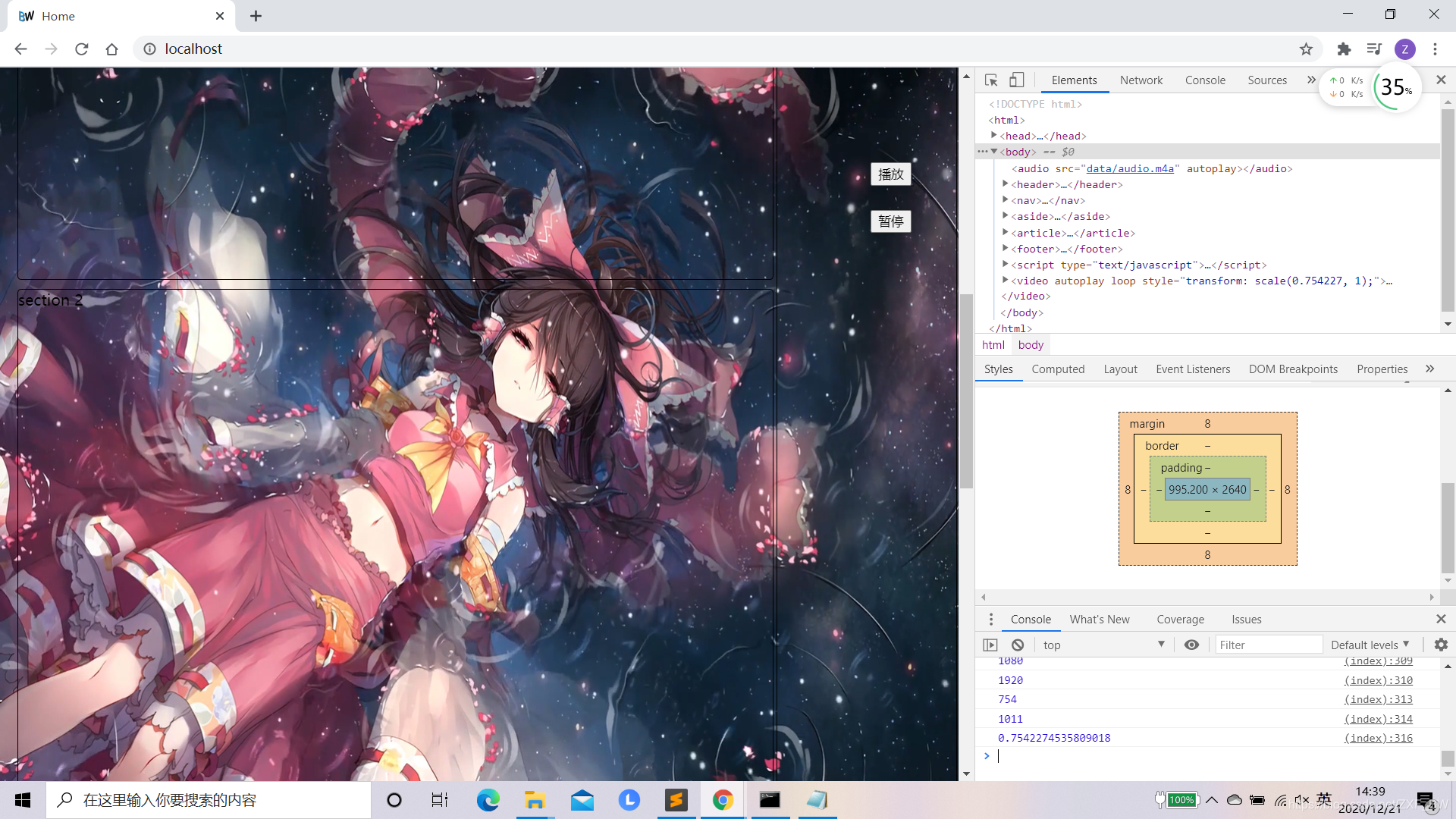
Task: Show more Styles sidebar tabs
Action: tap(1429, 369)
